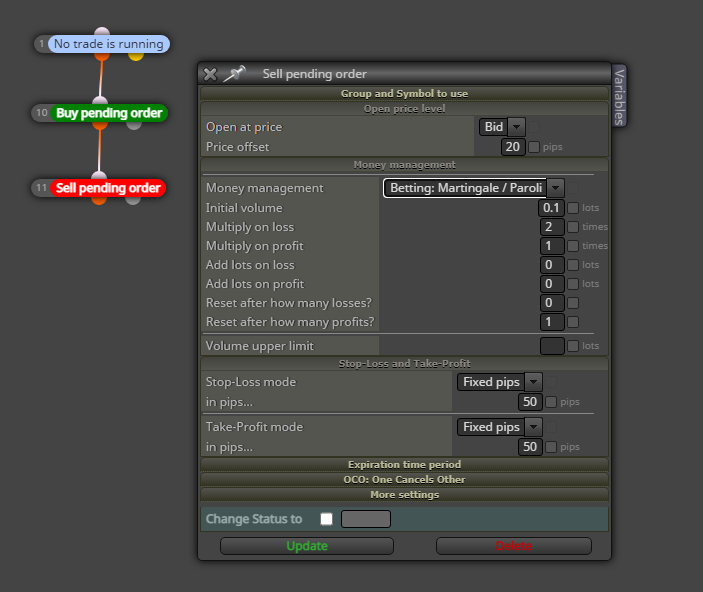Toggle the Volume upper limit checkbox
This screenshot has width=703, height=592.
(x=573, y=346)
